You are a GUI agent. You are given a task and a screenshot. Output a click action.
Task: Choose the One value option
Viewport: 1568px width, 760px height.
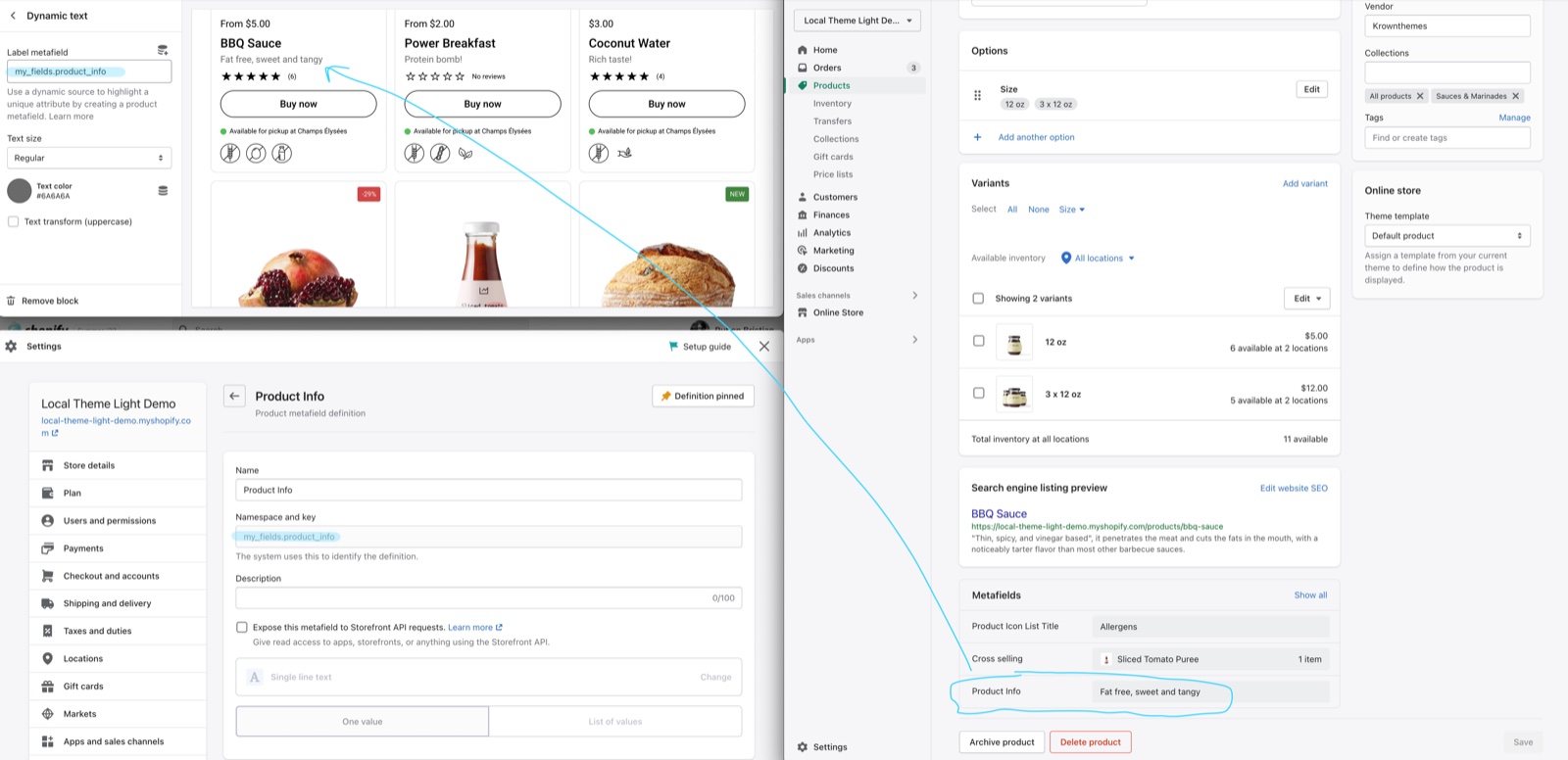pyautogui.click(x=363, y=722)
